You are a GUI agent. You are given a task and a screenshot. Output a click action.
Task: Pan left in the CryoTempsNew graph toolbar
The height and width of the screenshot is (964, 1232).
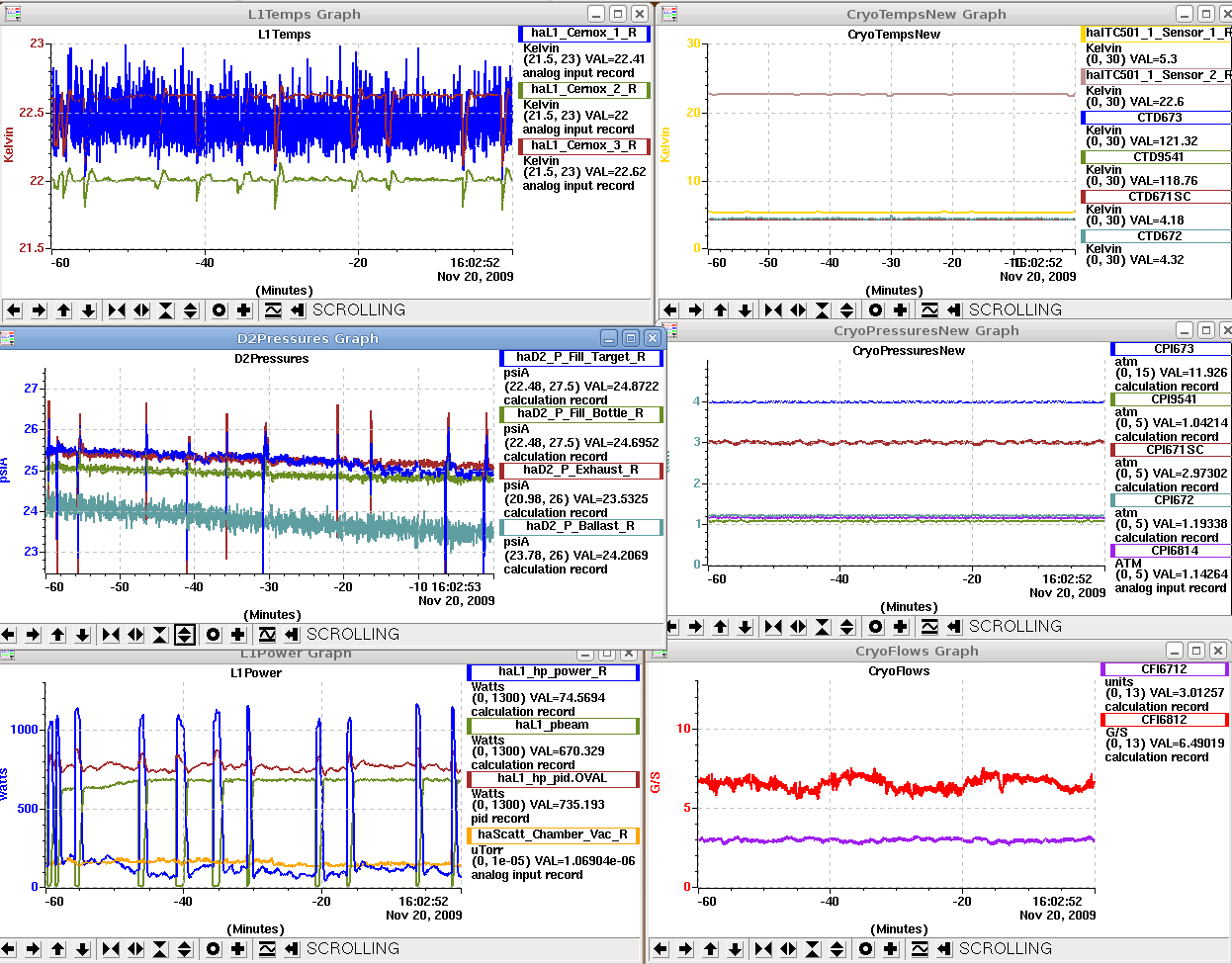[670, 310]
